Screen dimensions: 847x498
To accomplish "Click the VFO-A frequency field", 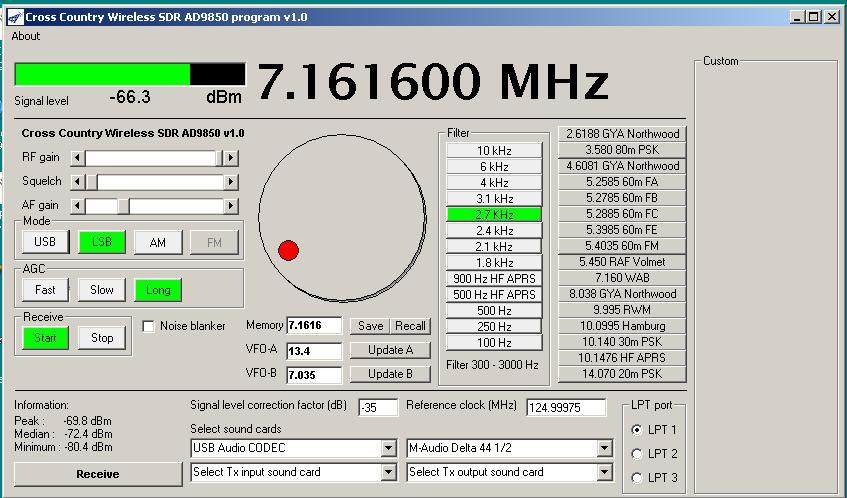I will pyautogui.click(x=313, y=351).
